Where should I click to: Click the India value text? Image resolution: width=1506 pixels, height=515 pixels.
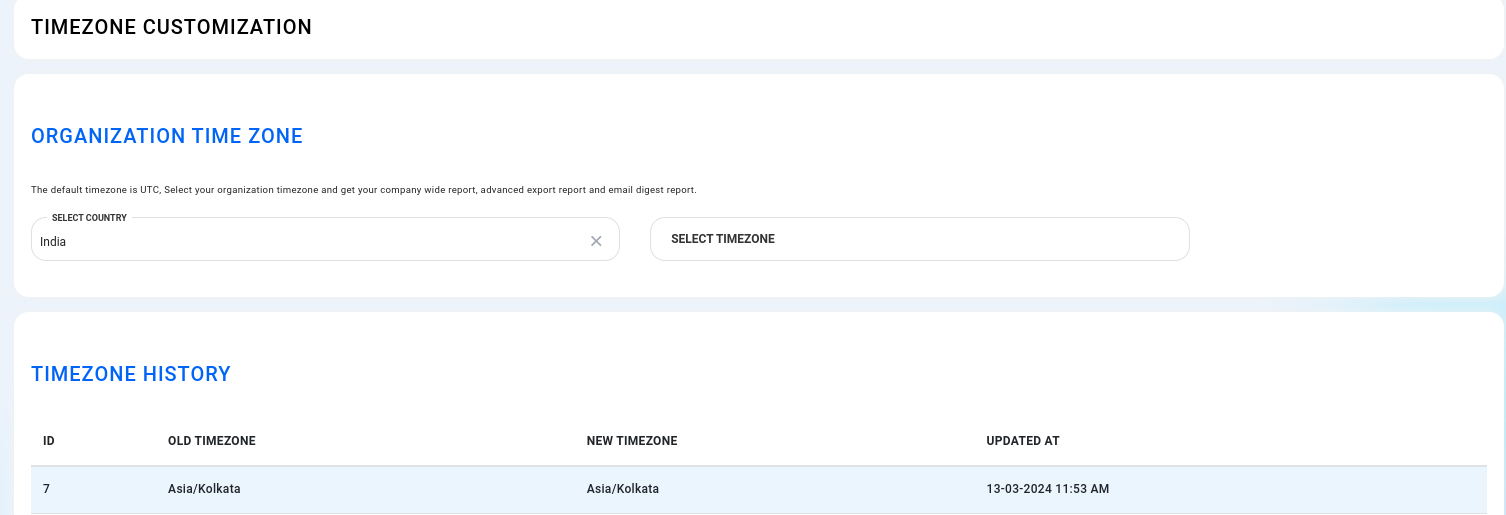53,242
